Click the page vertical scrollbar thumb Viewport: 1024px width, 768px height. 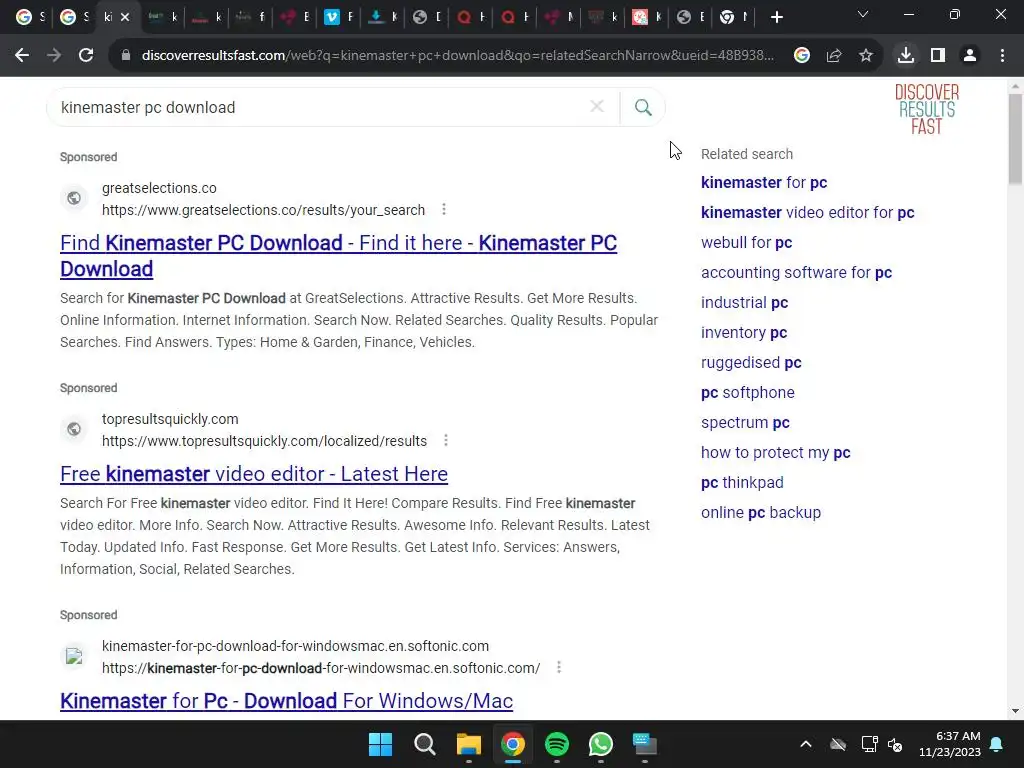coord(1015,138)
